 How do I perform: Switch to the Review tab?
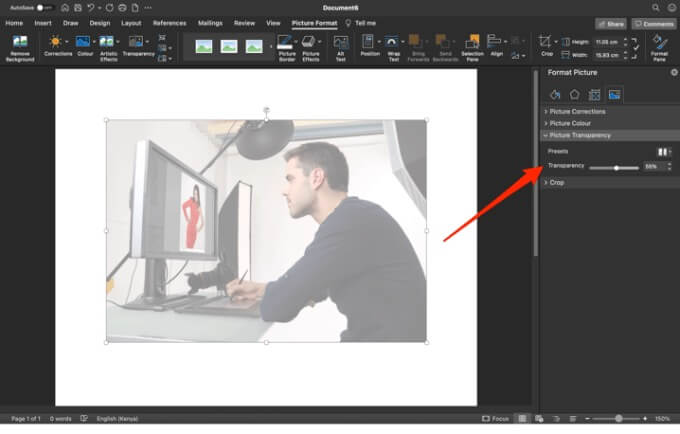pos(244,23)
